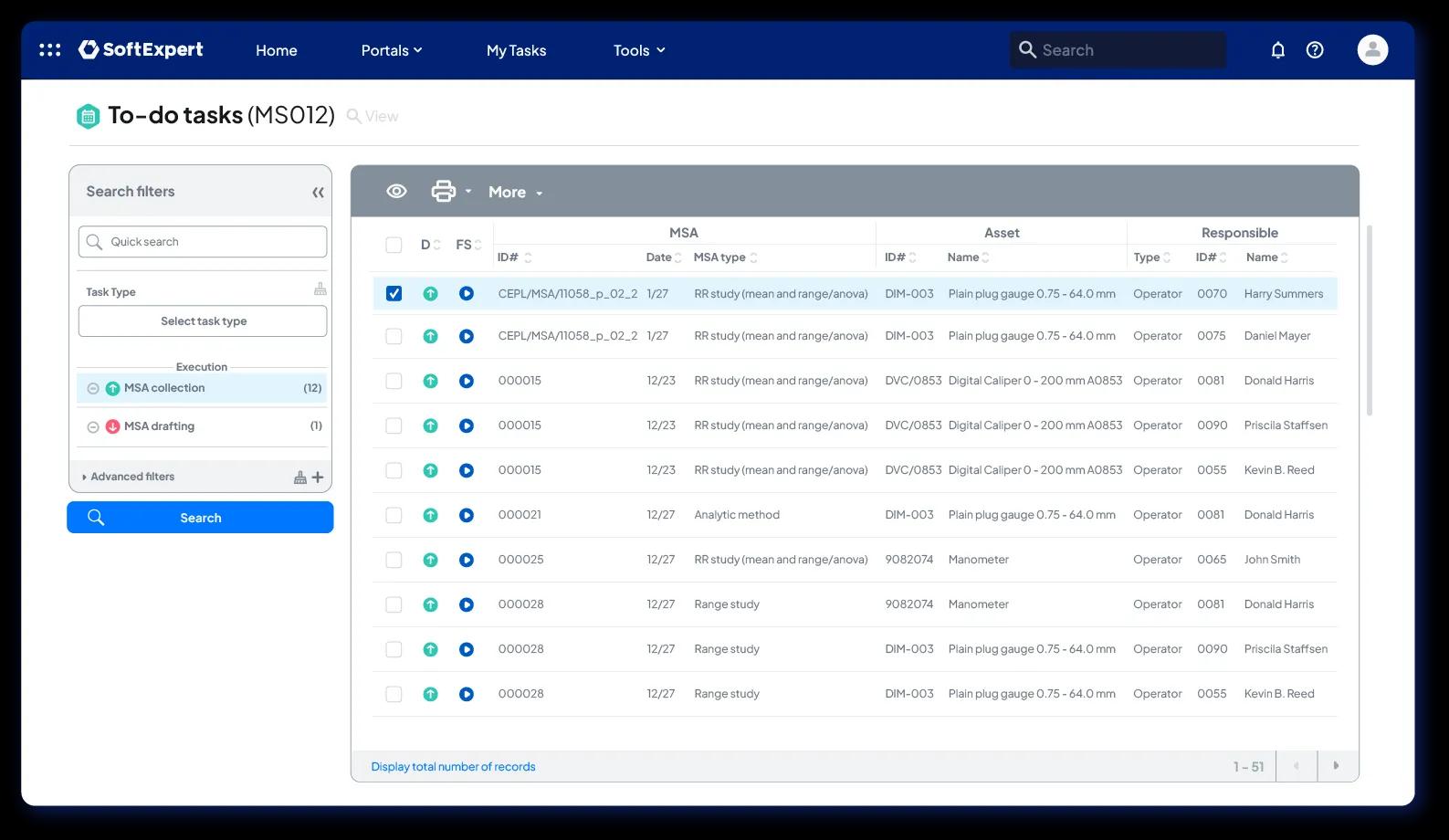This screenshot has width=1449, height=840.
Task: Clear the Task Type filter icon
Action: [x=320, y=289]
